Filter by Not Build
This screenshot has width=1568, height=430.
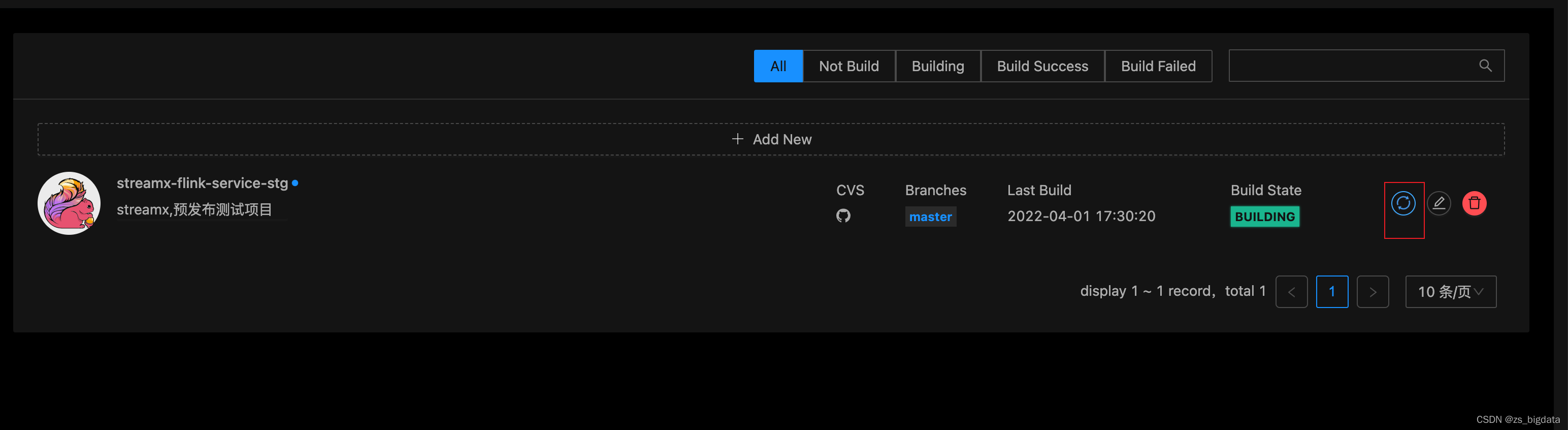848,66
